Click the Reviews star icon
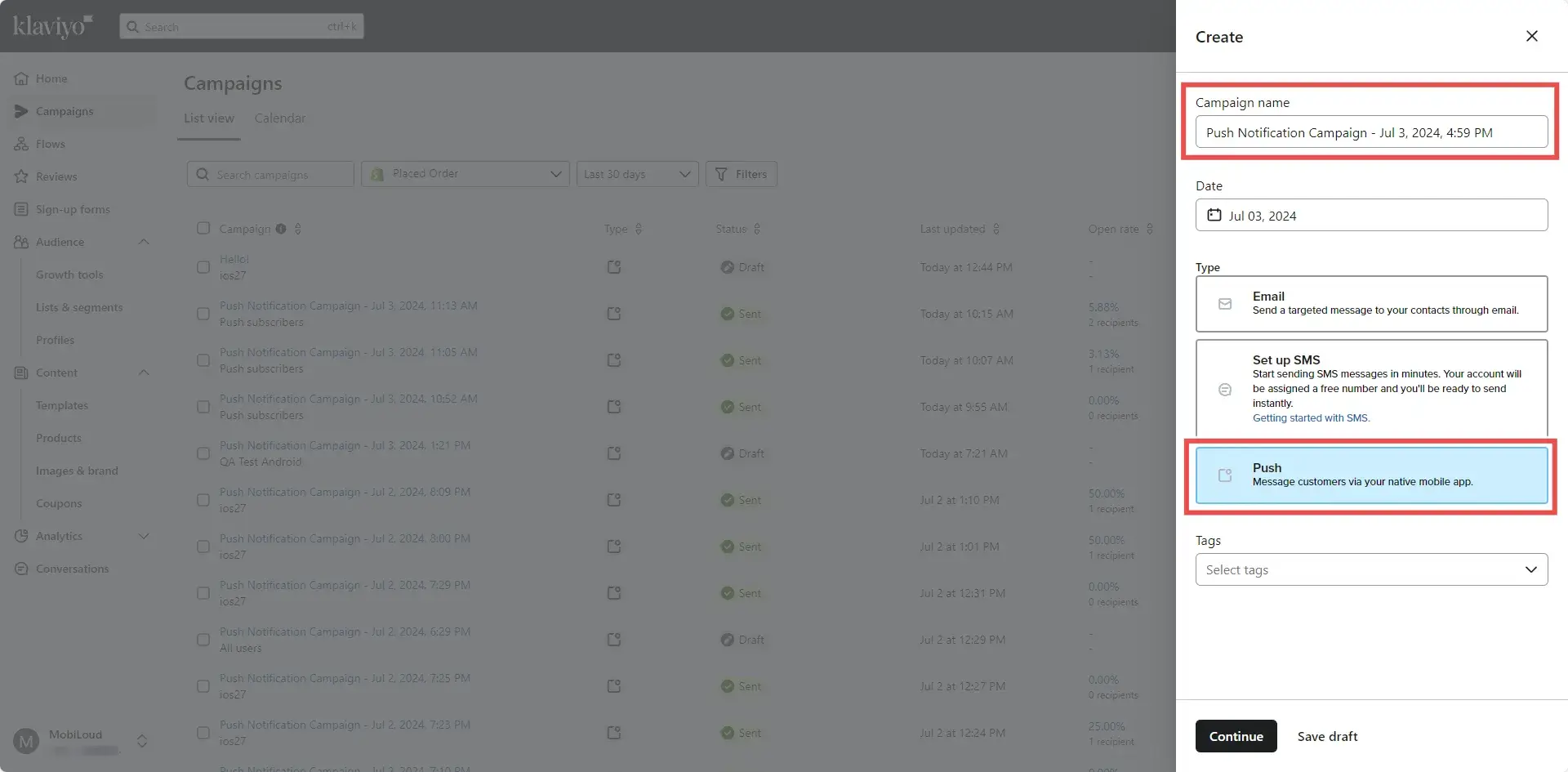This screenshot has width=1568, height=772. [21, 176]
